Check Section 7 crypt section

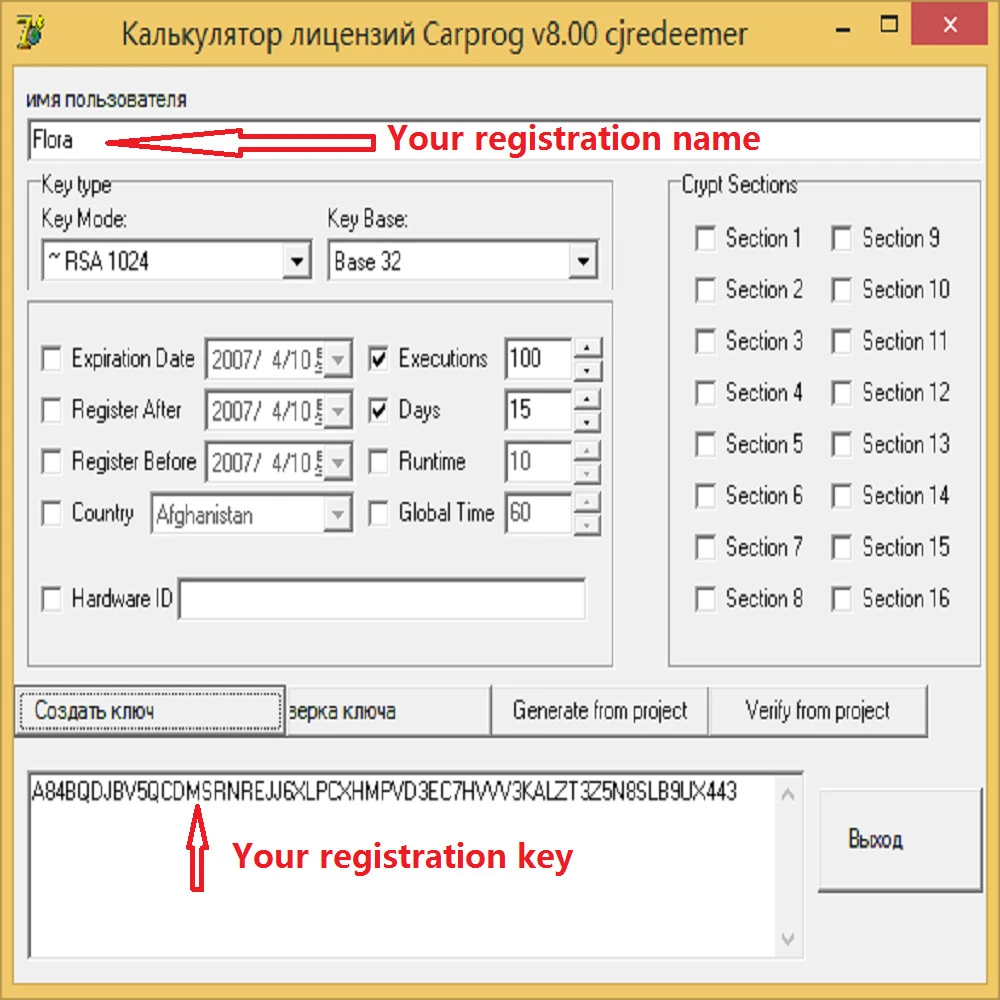click(705, 547)
